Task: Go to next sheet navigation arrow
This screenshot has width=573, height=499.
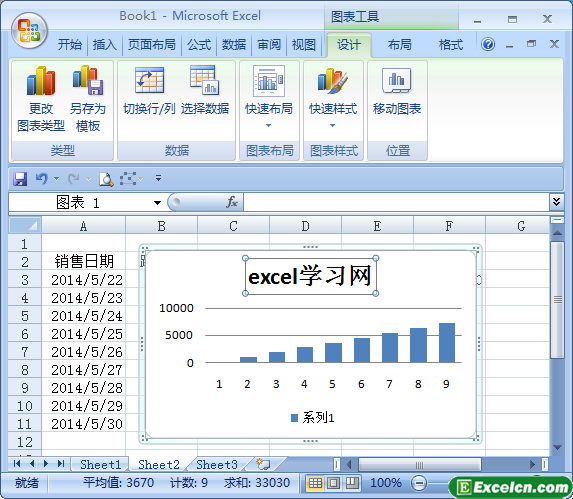Action: (46, 464)
